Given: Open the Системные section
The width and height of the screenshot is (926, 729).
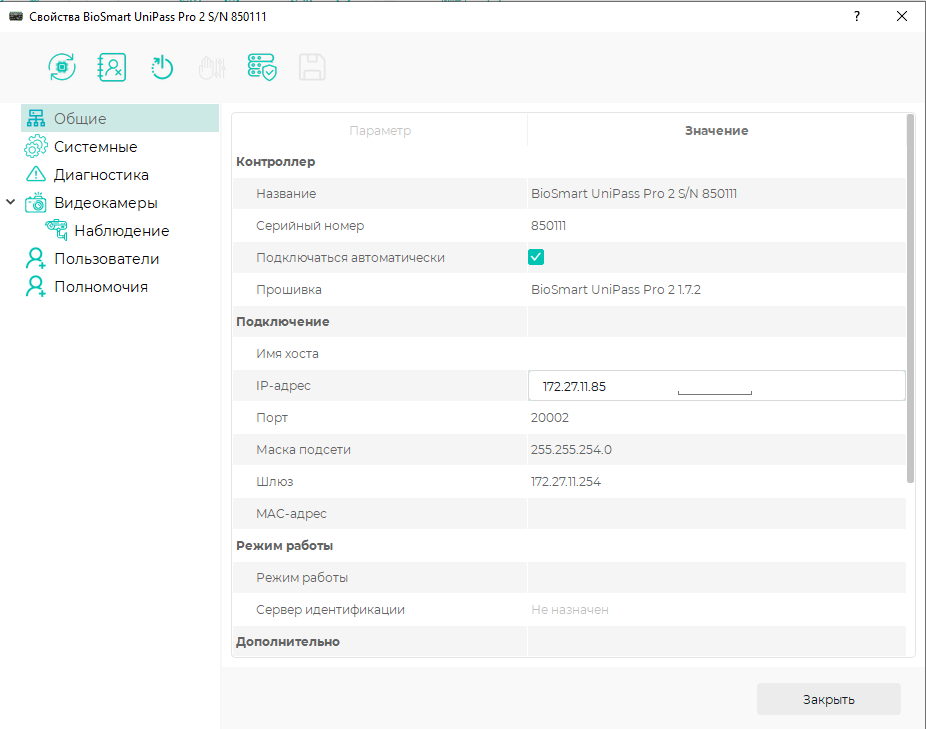Looking at the screenshot, I should tap(96, 147).
